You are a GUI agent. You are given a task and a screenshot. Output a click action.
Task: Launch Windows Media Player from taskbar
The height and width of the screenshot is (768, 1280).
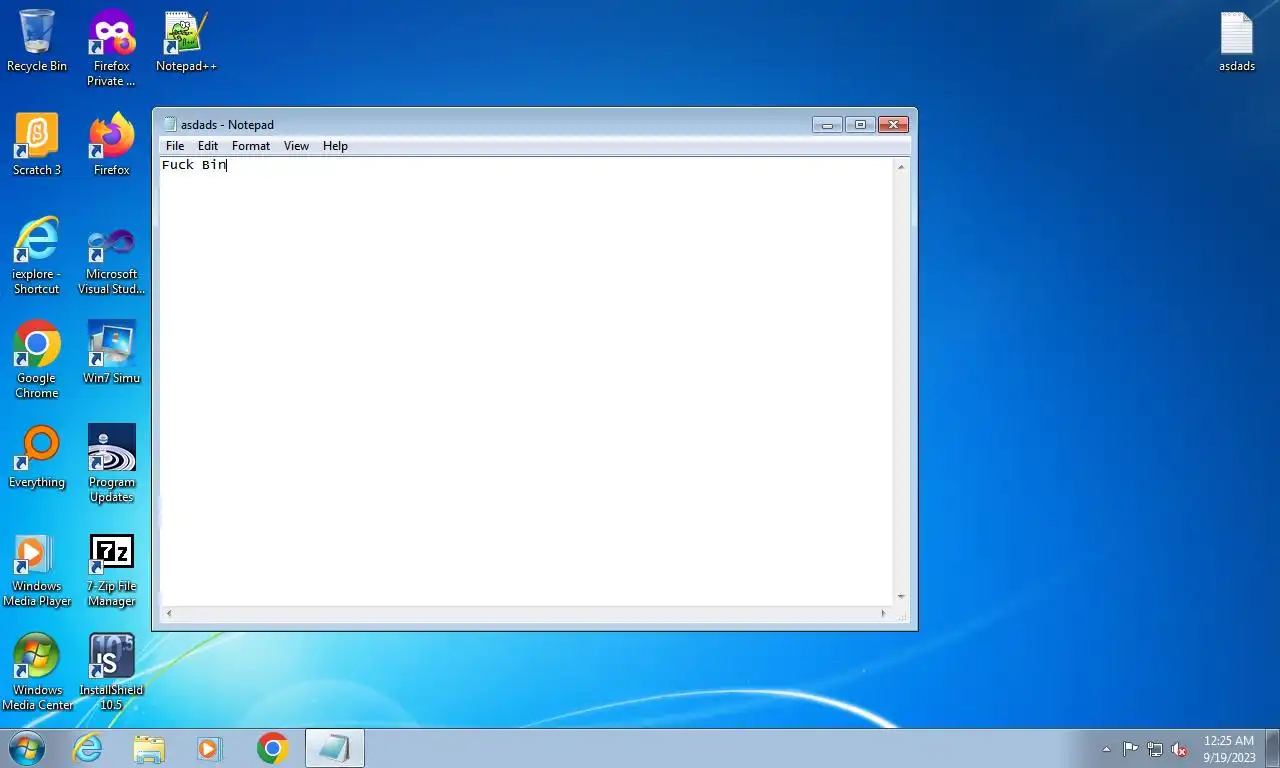coord(210,748)
